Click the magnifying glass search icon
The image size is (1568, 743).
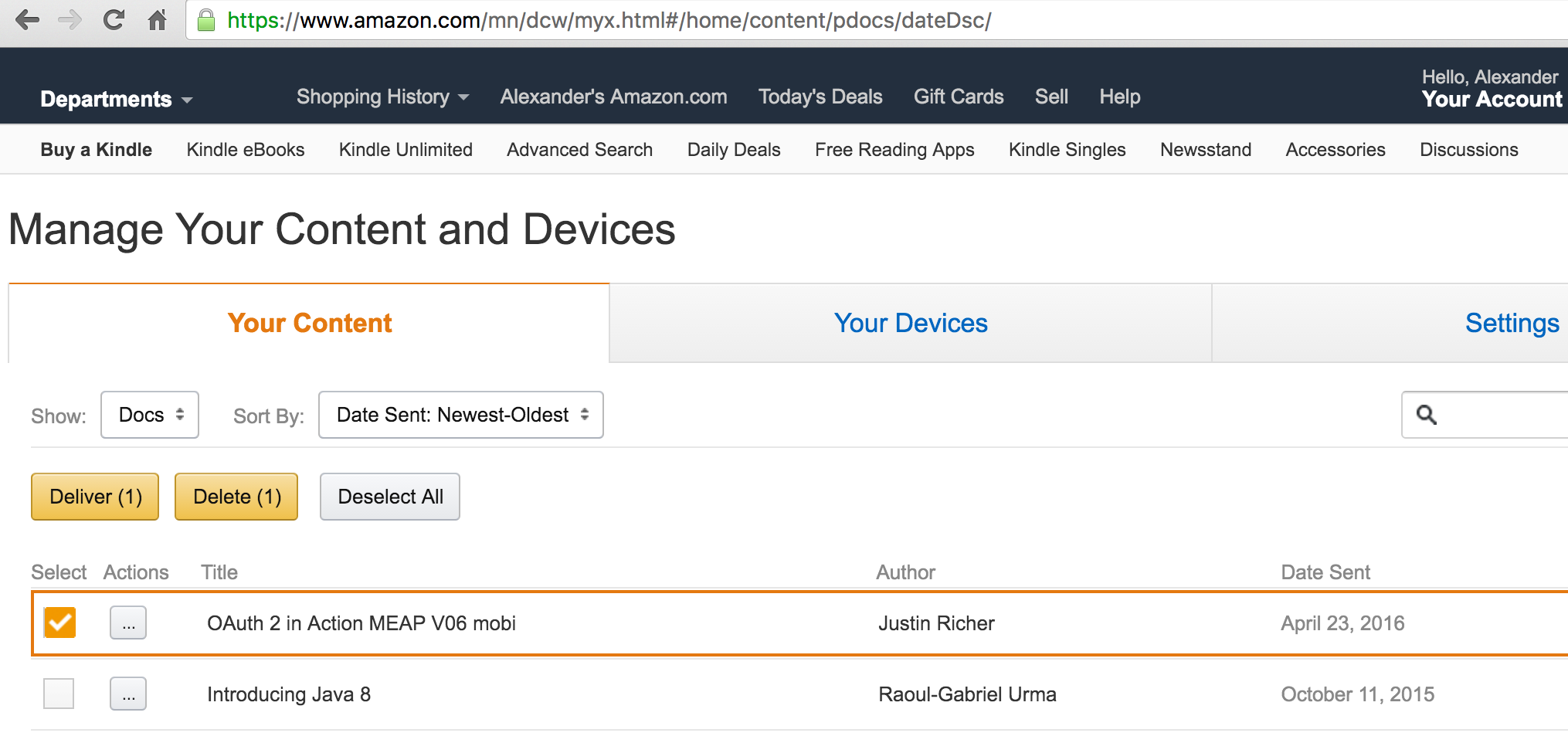pos(1427,415)
